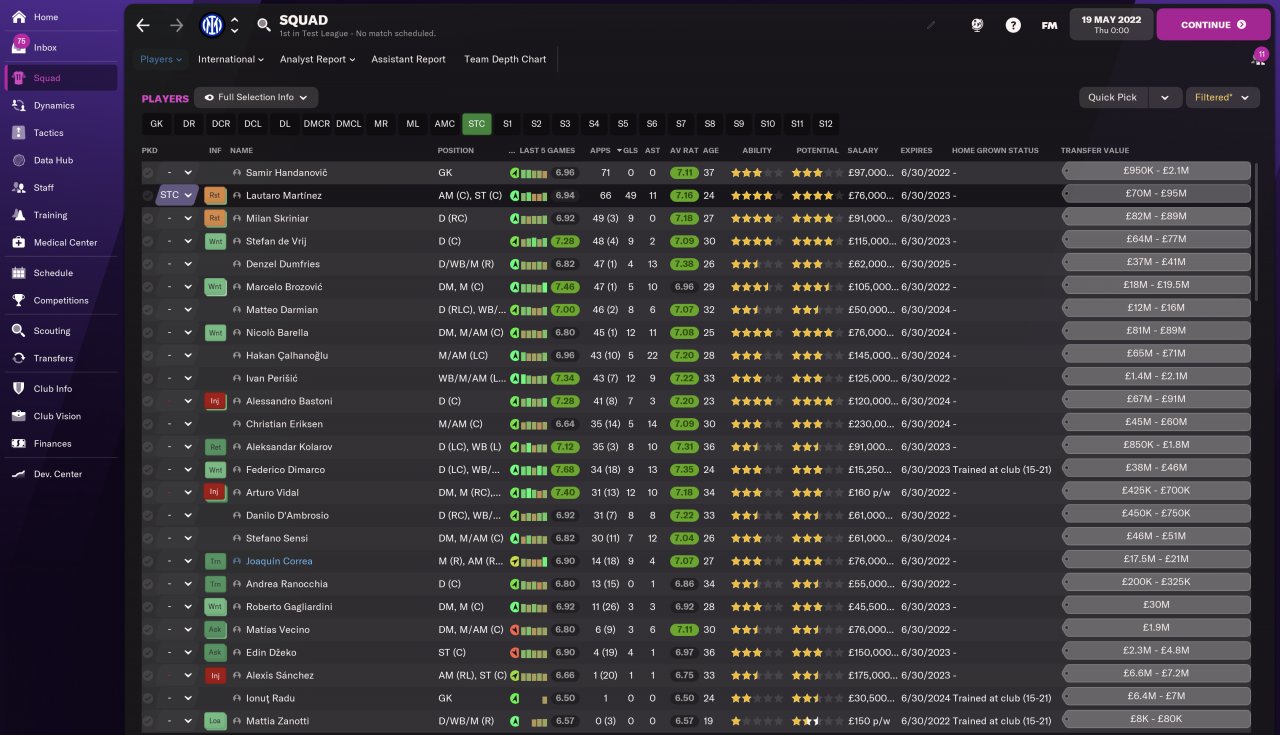
Task: Click the Inter club badge
Action: pos(212,25)
